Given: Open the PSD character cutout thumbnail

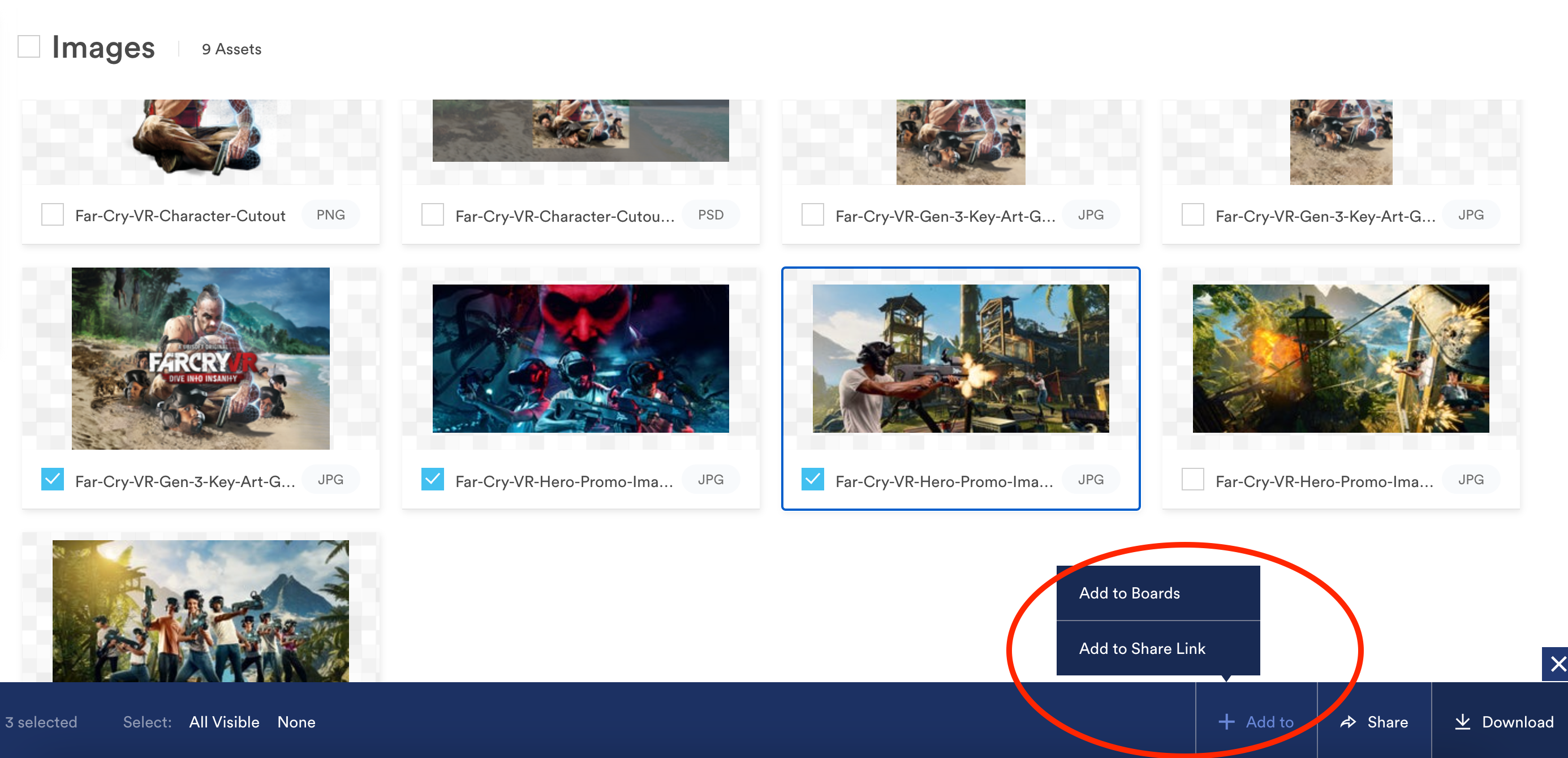Looking at the screenshot, I should coord(581,131).
